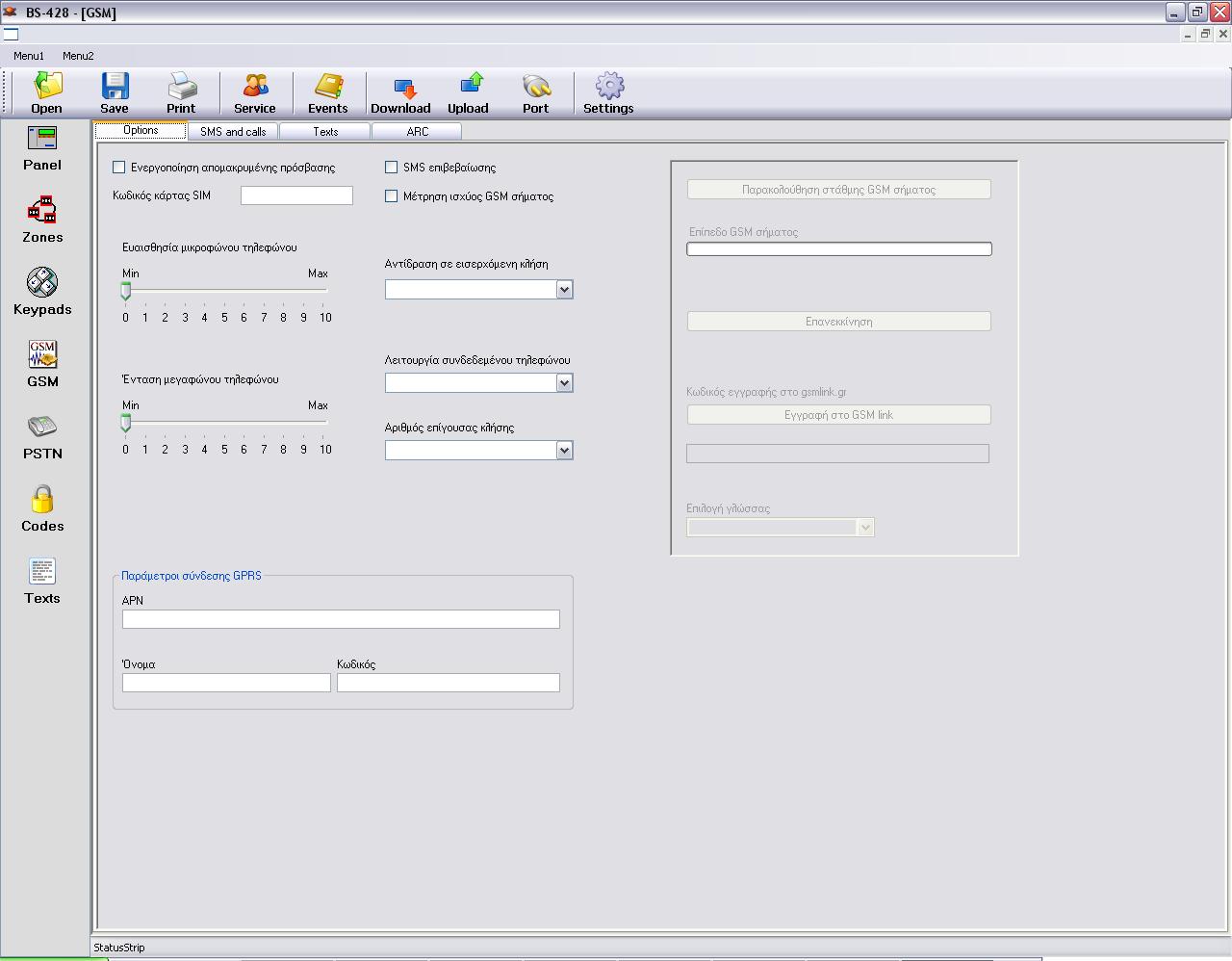This screenshot has width=1232, height=961.
Task: Select the Zones sidebar icon
Action: click(42, 220)
